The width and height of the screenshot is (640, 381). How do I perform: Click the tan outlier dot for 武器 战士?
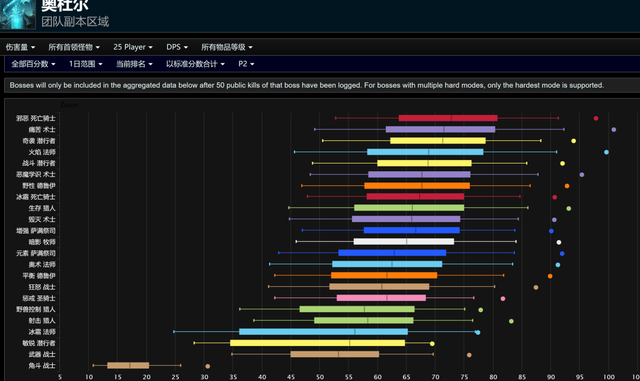(469, 355)
